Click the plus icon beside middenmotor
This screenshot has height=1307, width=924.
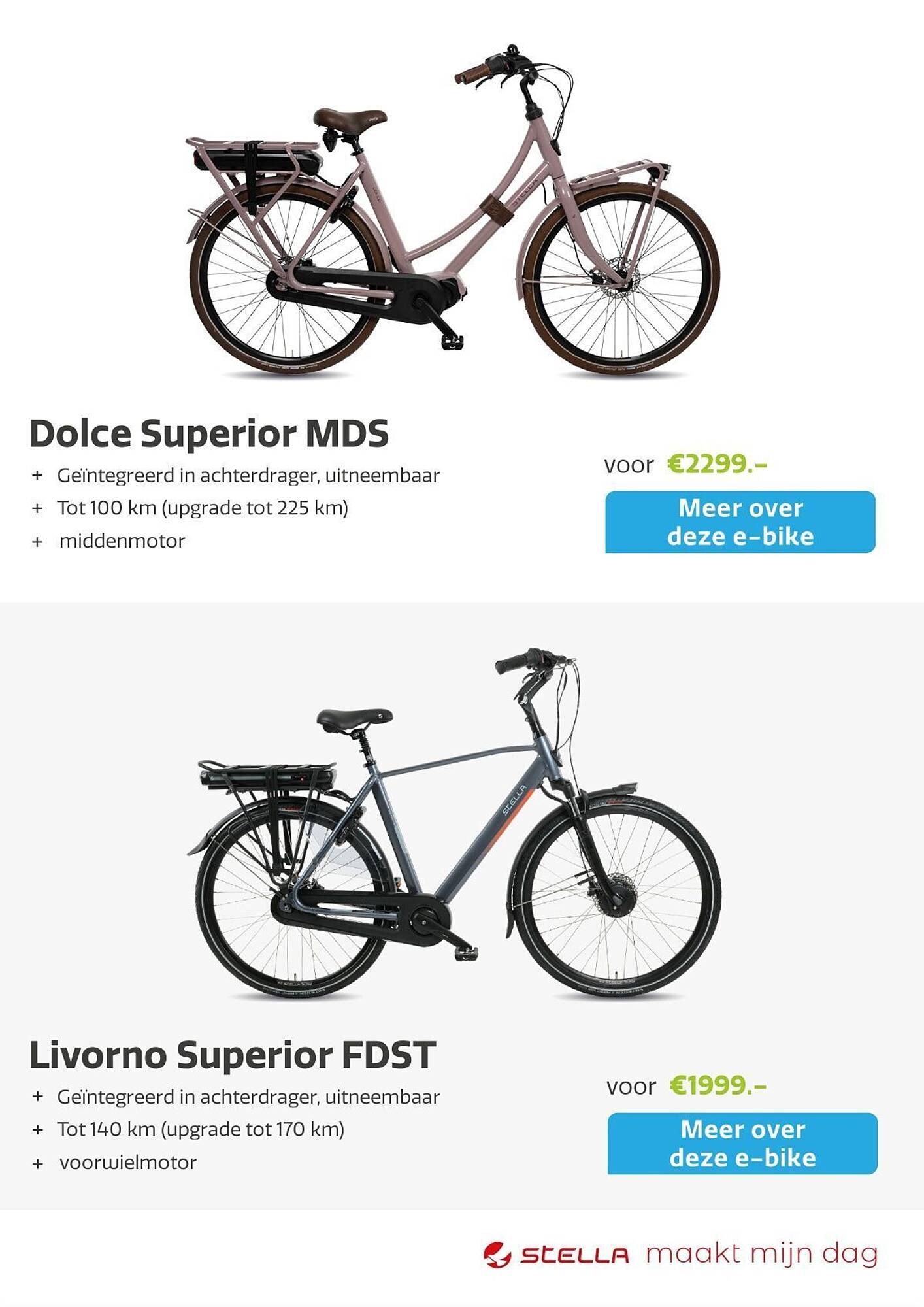coord(37,542)
